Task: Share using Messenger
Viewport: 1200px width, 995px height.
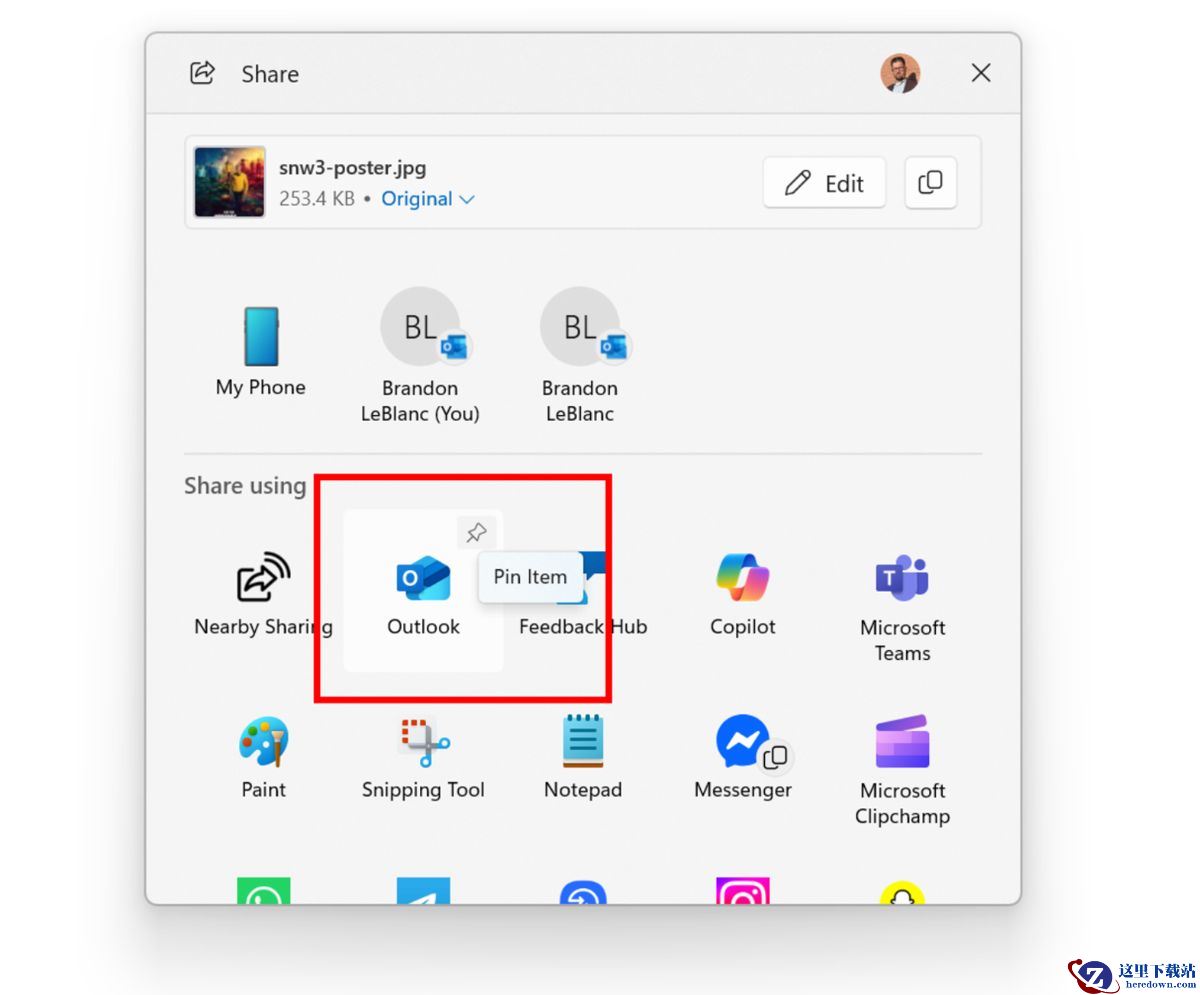Action: point(743,756)
